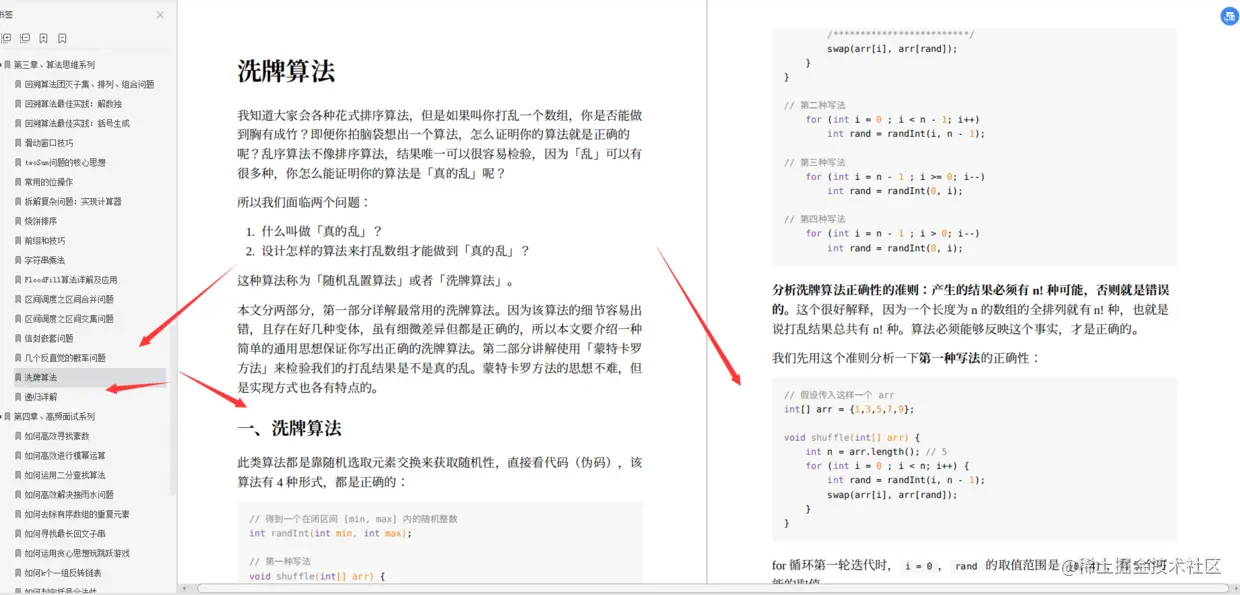Click code line int[] arr = {1,3,5,7,9};
This screenshot has height=595, width=1240.
point(849,409)
